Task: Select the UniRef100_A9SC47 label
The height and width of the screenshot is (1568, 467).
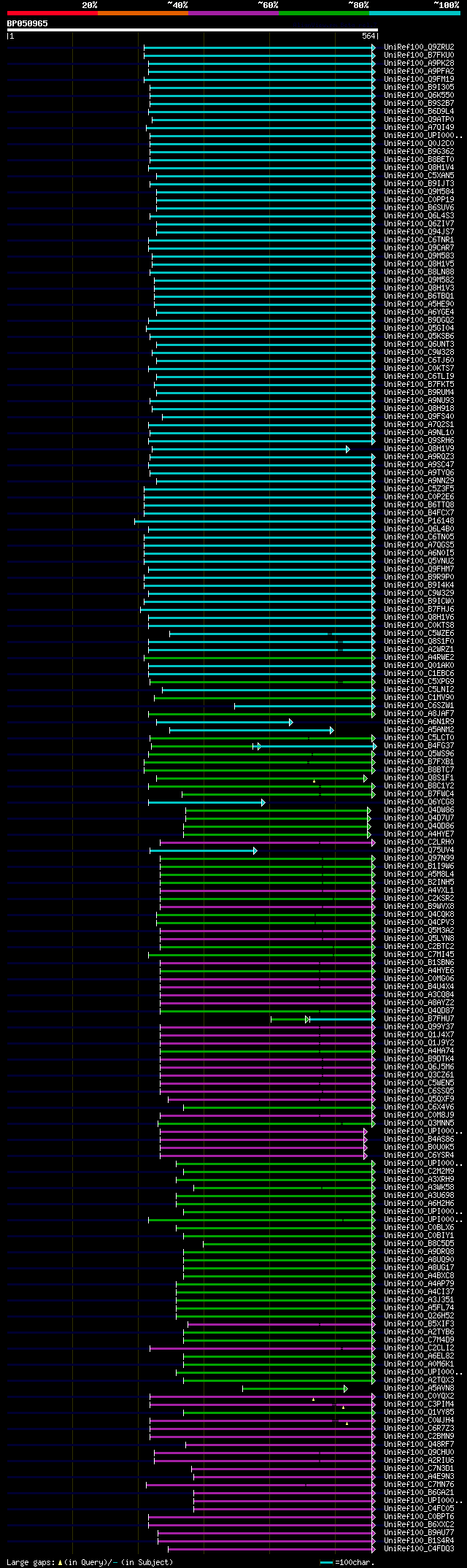Action: (419, 464)
